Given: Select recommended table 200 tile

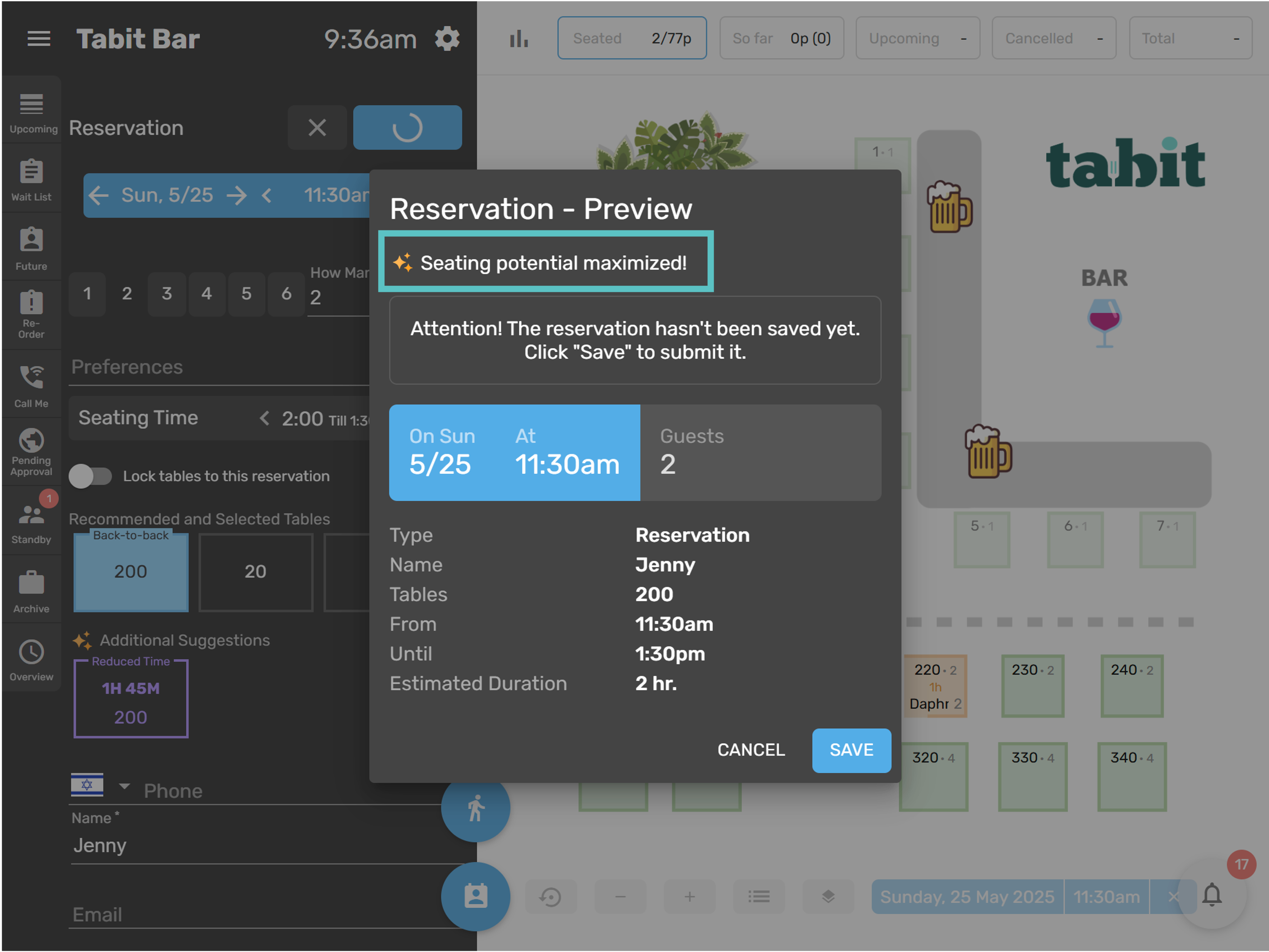Looking at the screenshot, I should click(131, 572).
